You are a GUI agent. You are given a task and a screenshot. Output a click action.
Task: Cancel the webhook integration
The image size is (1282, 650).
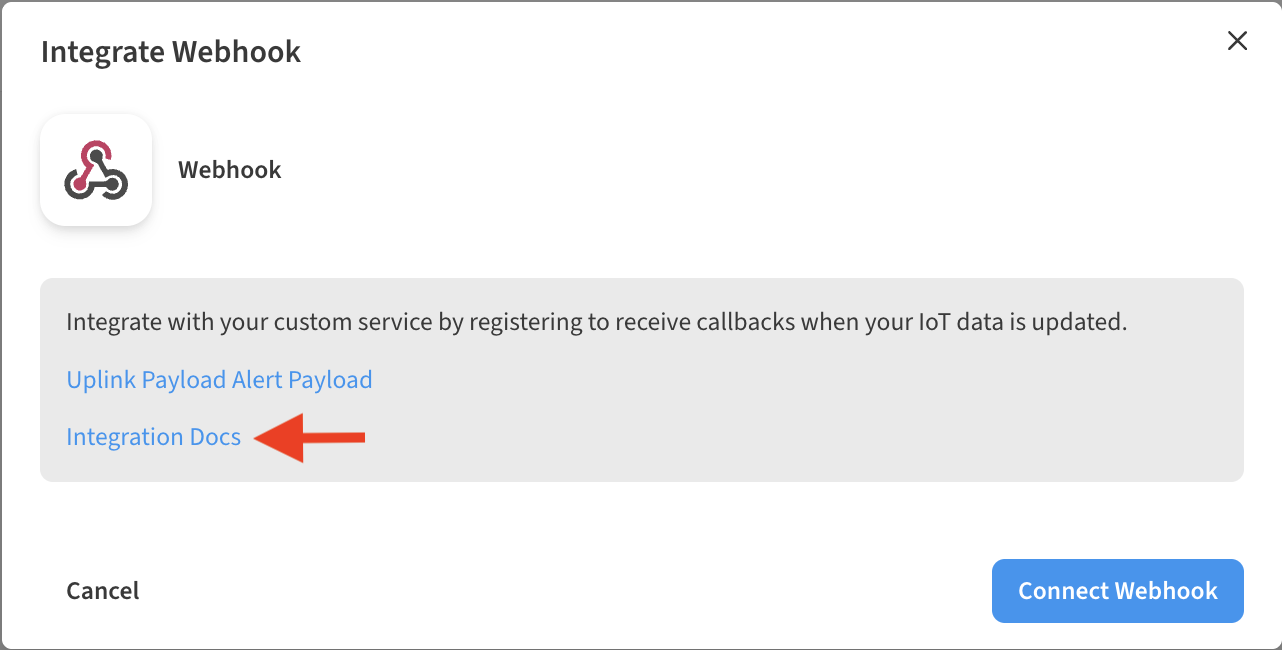pos(102,590)
